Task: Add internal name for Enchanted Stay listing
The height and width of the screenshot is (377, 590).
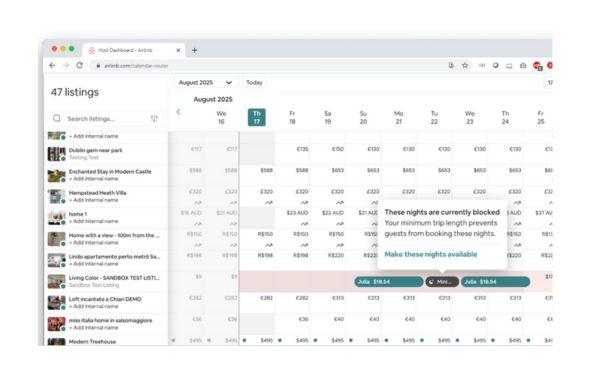Action: coord(94,178)
